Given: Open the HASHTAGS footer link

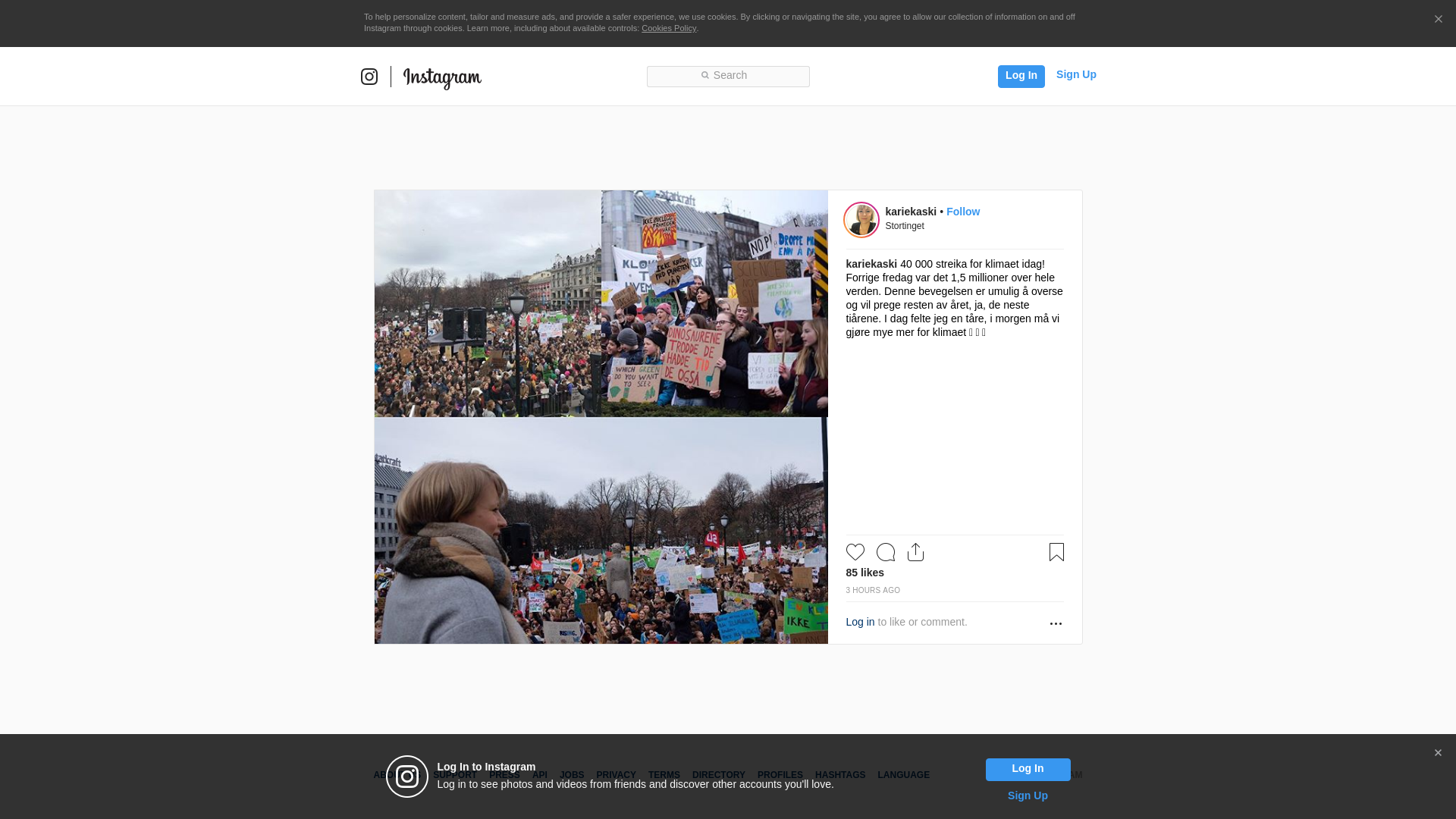Looking at the screenshot, I should (840, 775).
